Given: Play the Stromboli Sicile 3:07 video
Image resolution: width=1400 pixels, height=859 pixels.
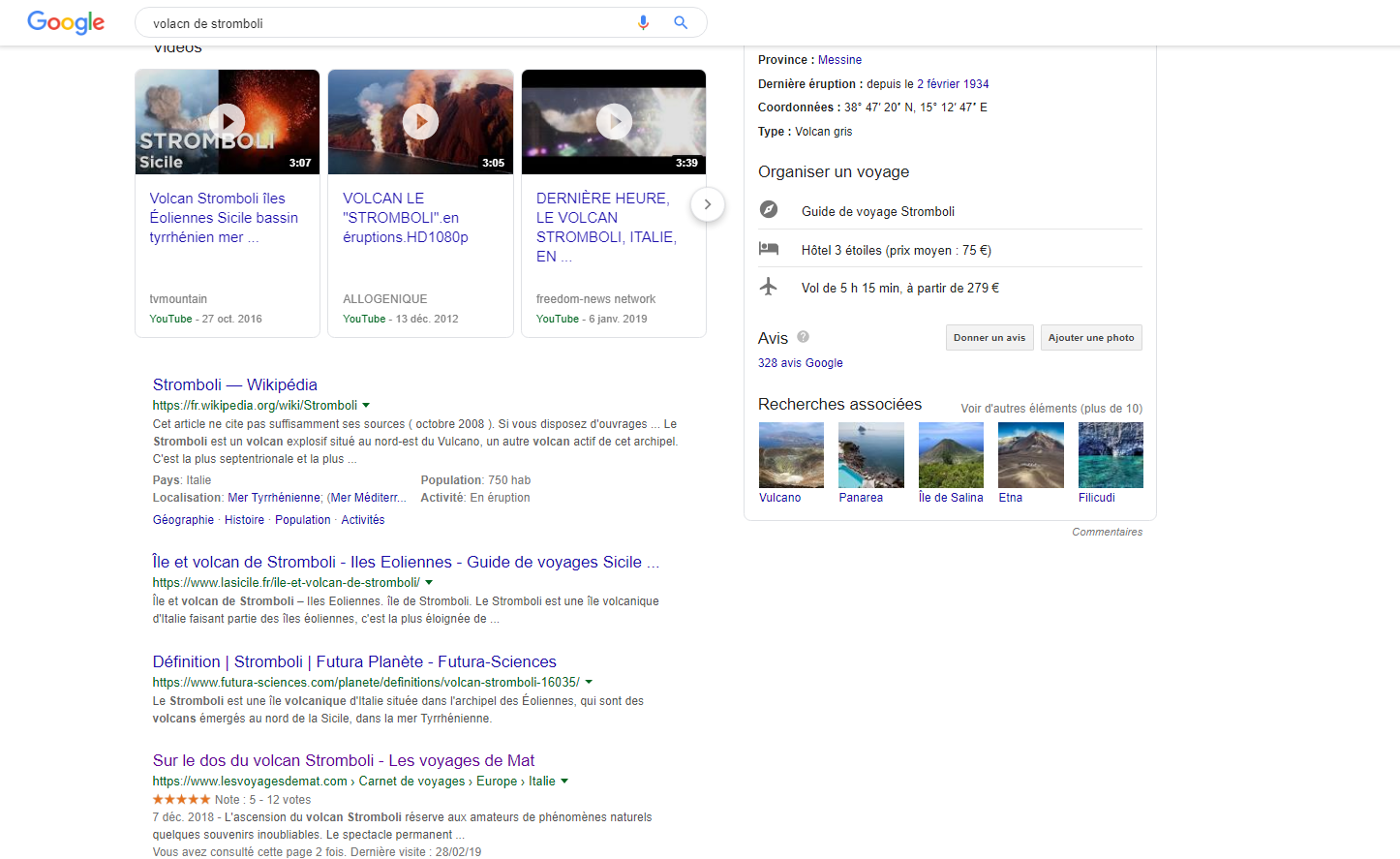Looking at the screenshot, I should [228, 122].
